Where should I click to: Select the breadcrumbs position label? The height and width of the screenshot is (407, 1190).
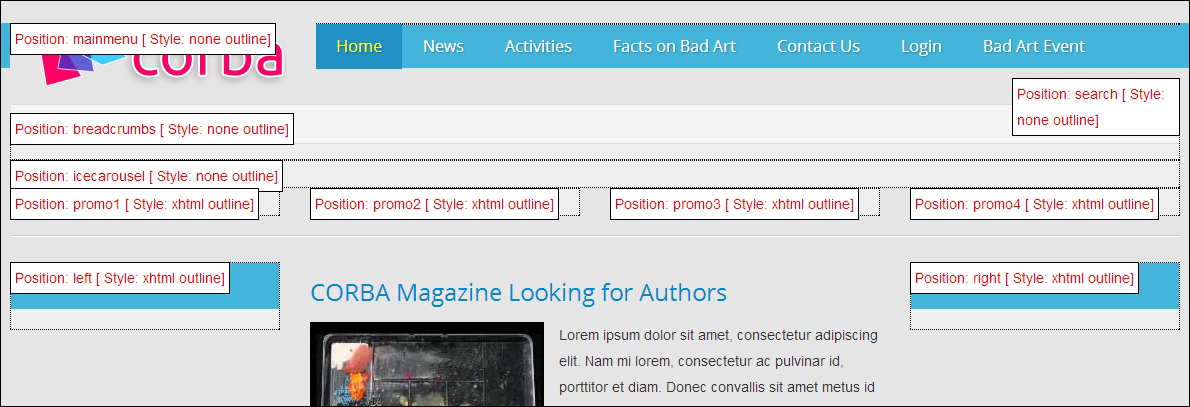[x=152, y=129]
